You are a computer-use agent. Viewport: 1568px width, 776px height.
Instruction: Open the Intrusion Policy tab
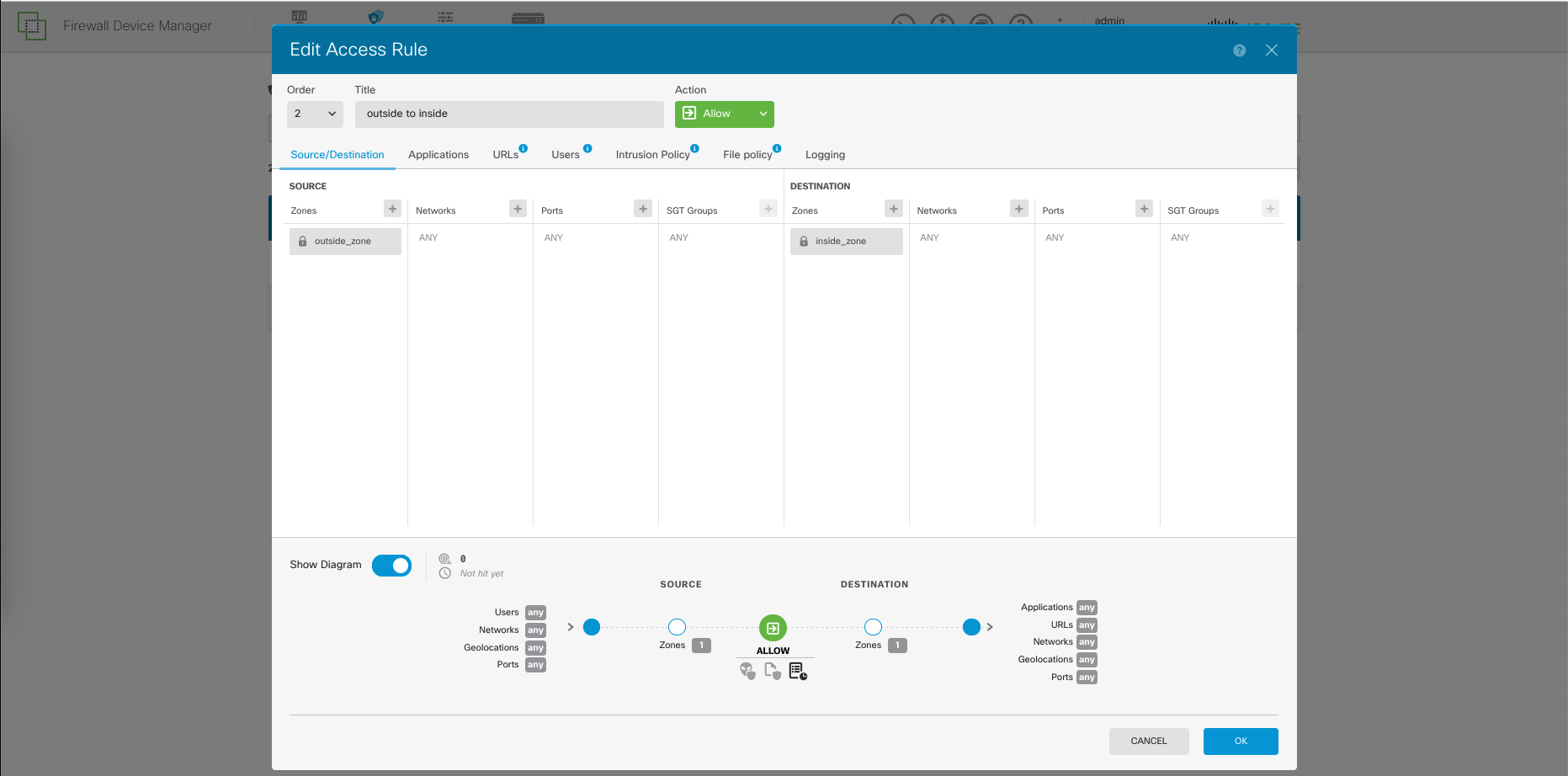(652, 155)
